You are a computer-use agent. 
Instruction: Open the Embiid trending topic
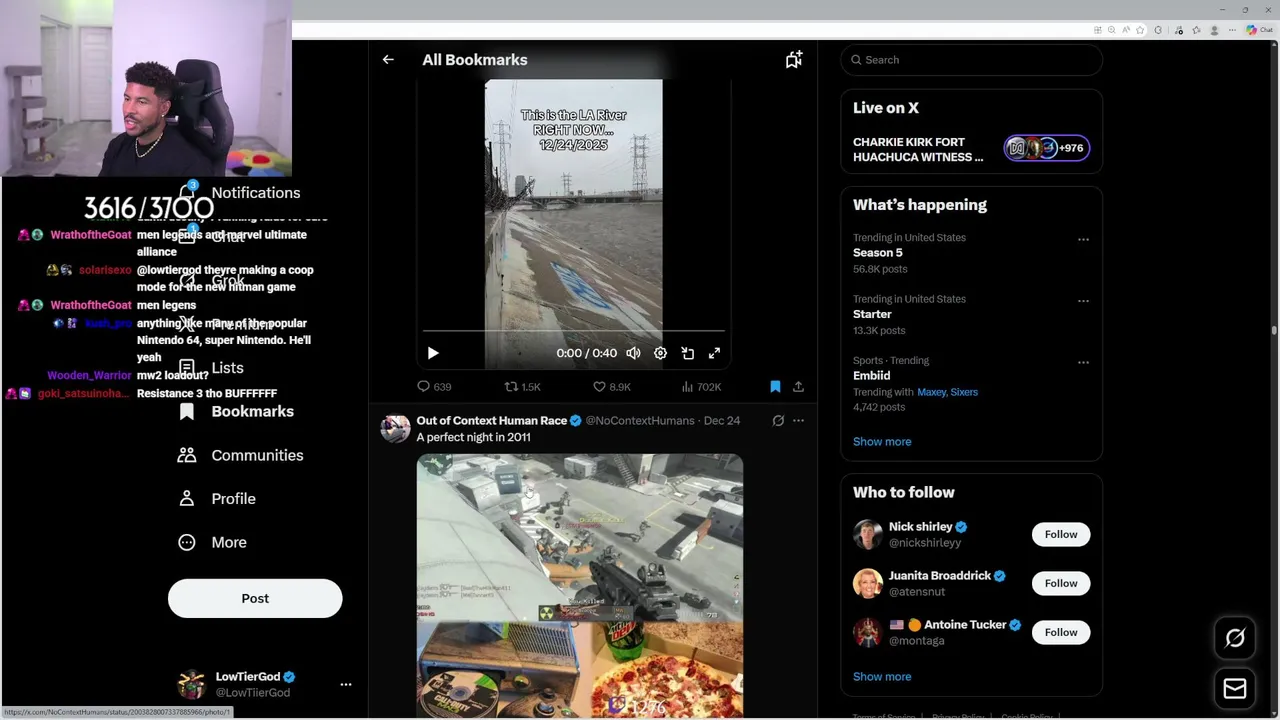tap(871, 376)
